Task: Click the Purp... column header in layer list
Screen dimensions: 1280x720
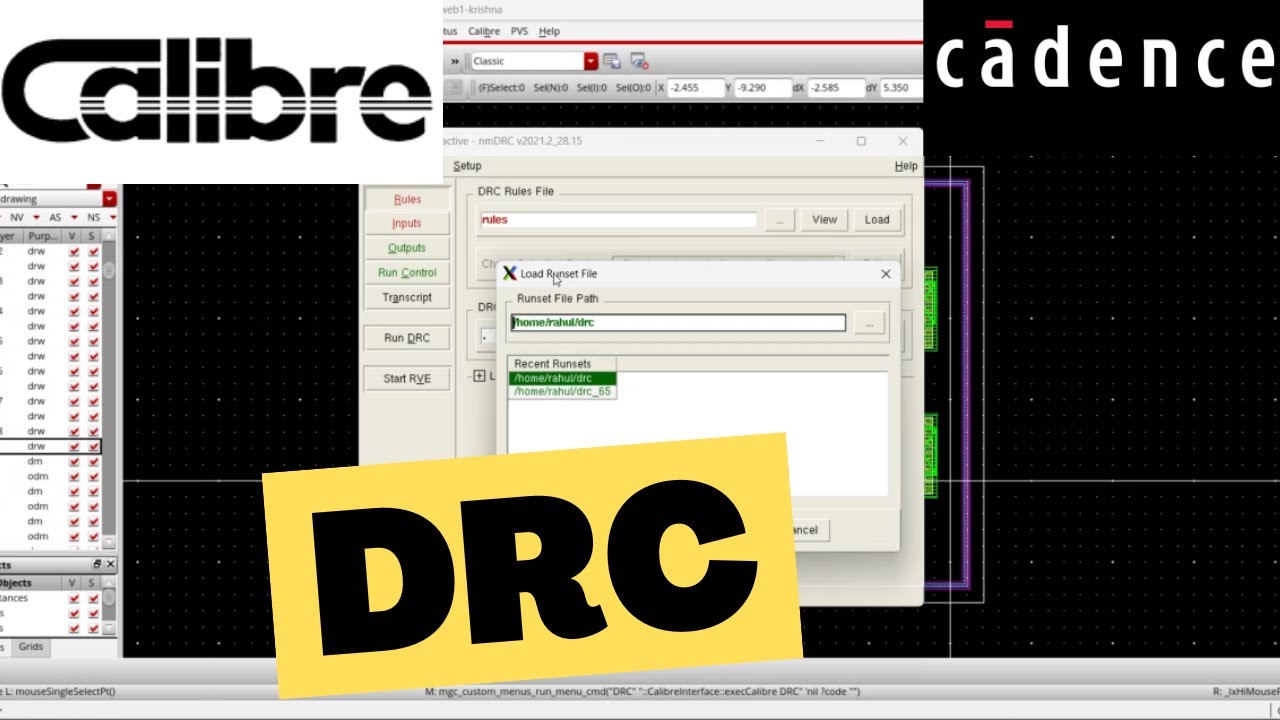Action: pos(44,236)
